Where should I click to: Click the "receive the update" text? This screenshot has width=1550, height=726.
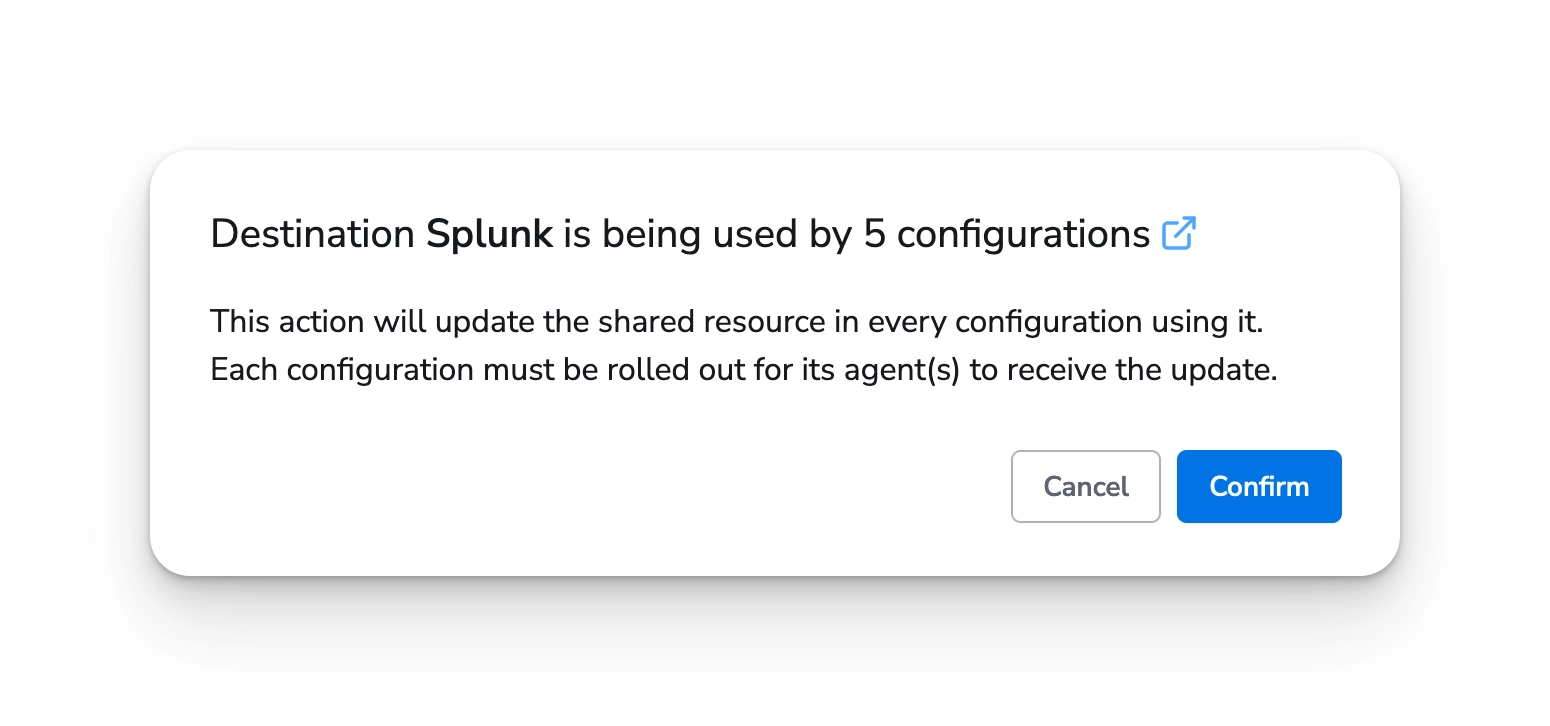coord(1142,370)
